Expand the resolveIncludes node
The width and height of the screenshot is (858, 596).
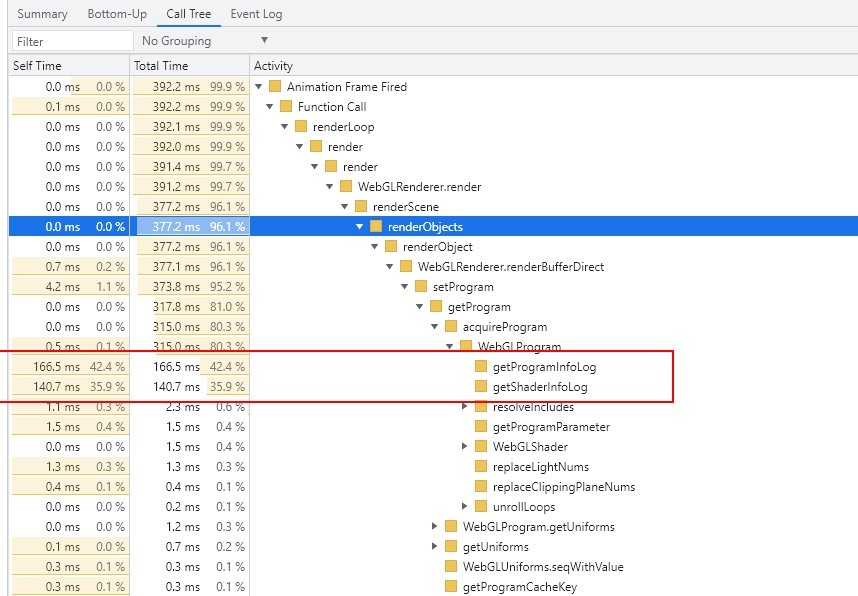pos(465,407)
